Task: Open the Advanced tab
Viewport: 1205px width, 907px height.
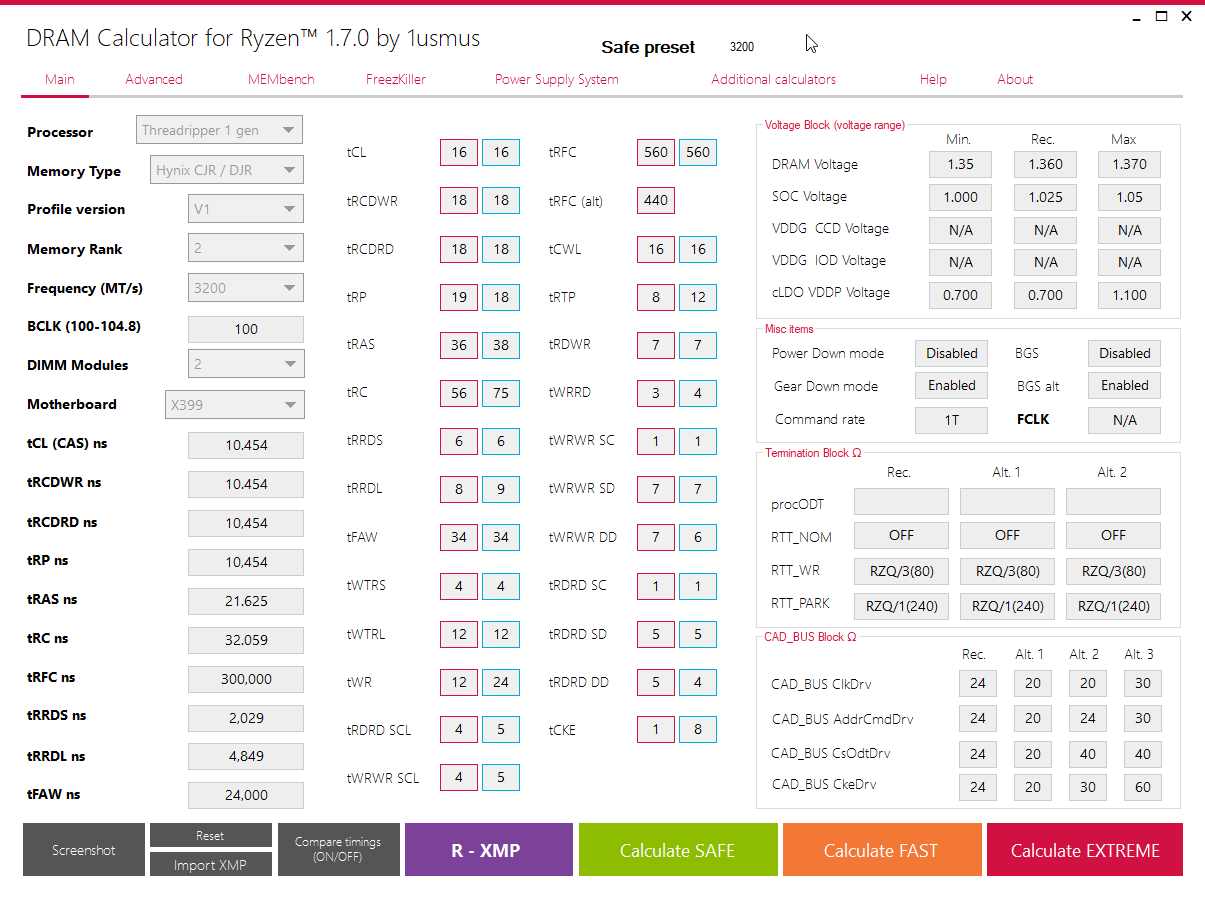Action: [x=154, y=79]
